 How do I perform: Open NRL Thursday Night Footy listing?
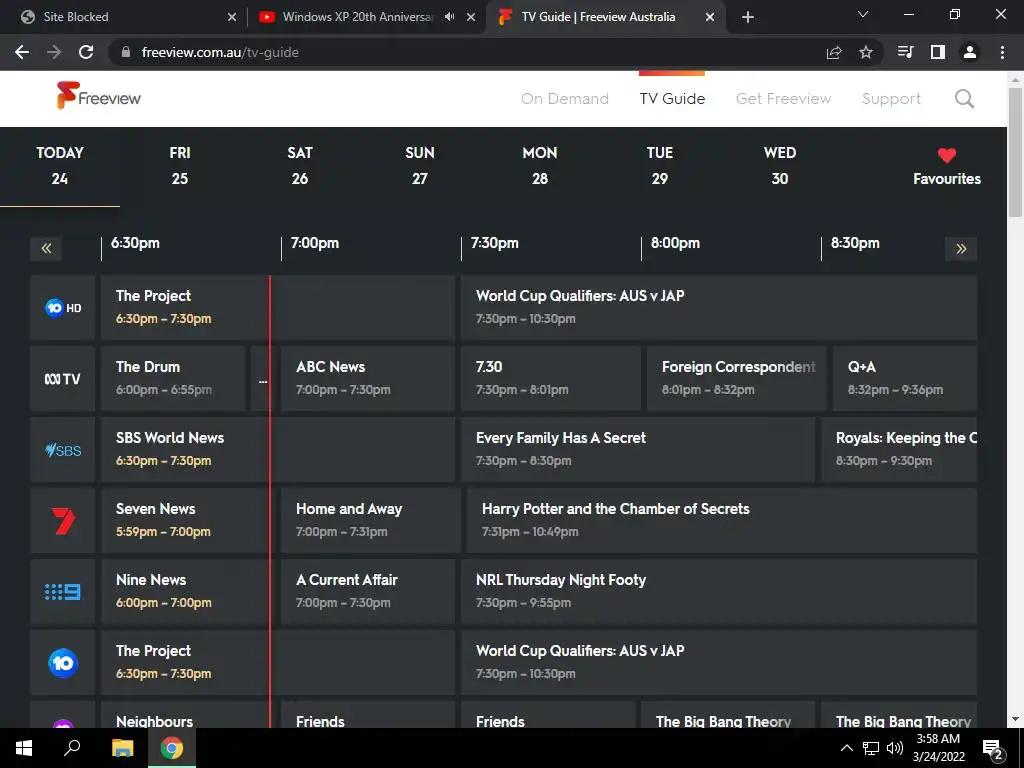[x=719, y=592]
